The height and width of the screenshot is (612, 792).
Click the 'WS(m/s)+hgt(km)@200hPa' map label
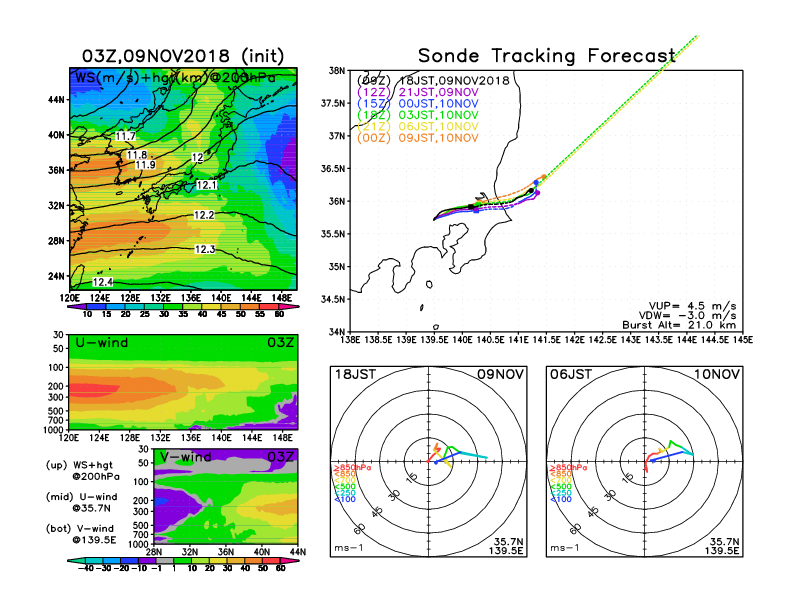175,78
